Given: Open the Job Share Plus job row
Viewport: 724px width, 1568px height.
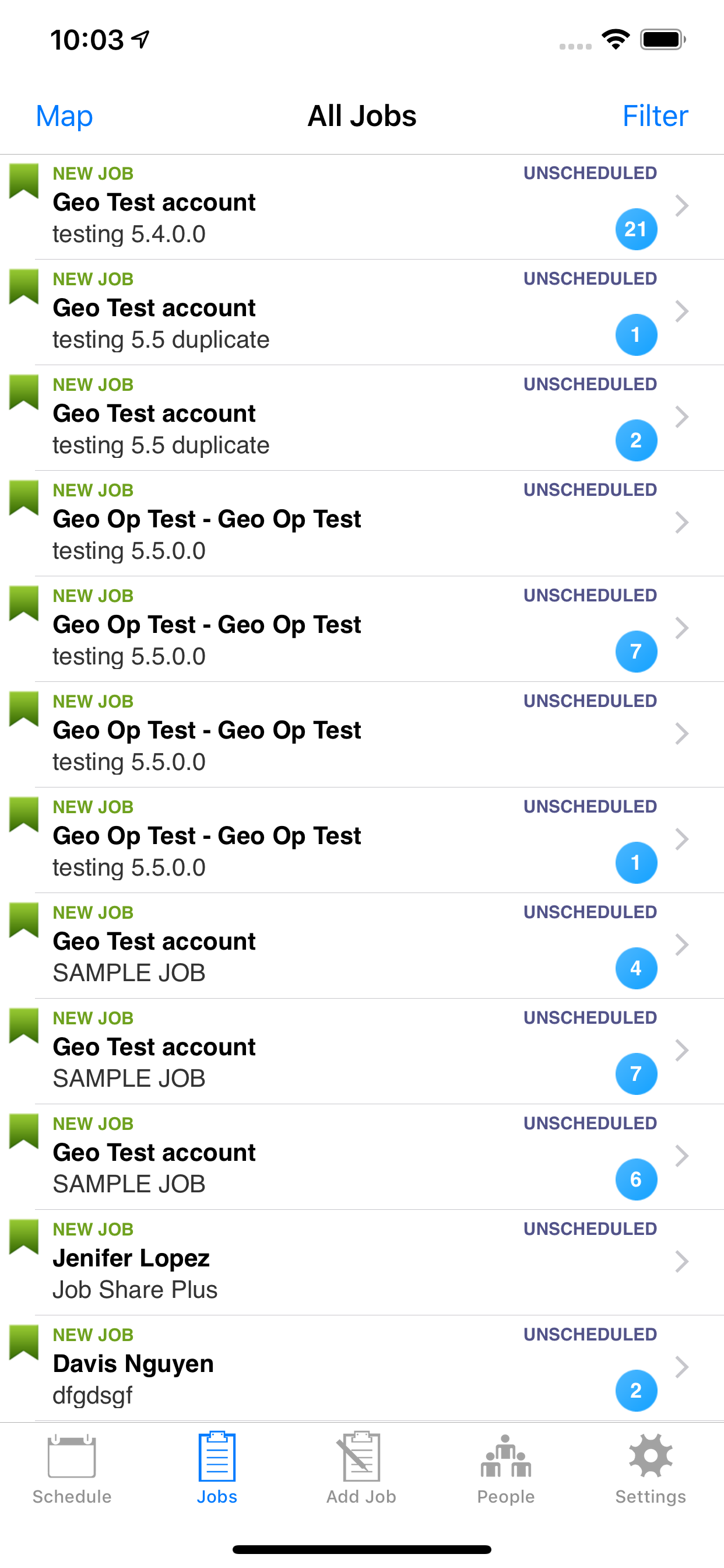Looking at the screenshot, I should click(x=362, y=1263).
